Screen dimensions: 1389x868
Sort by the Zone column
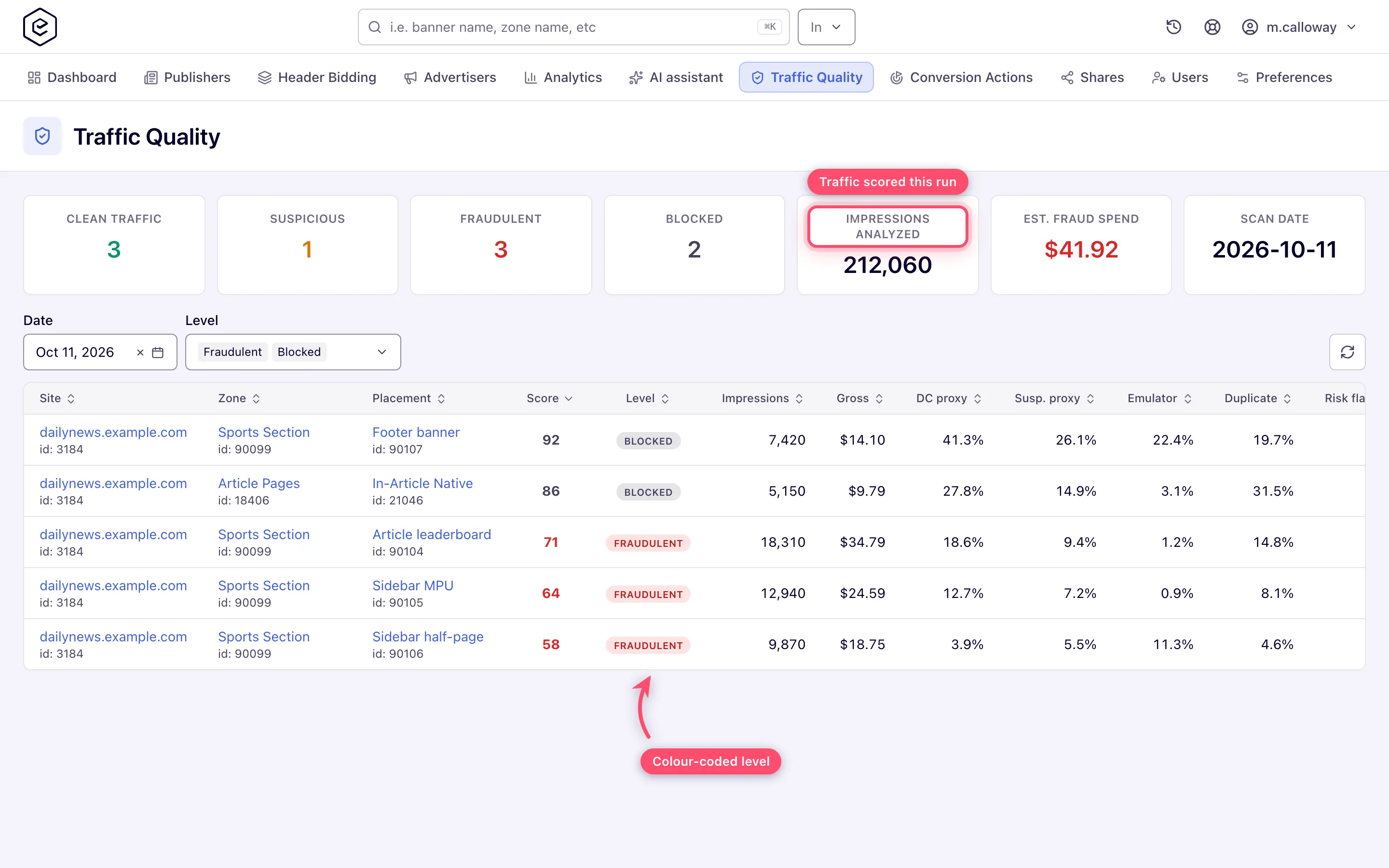(239, 398)
